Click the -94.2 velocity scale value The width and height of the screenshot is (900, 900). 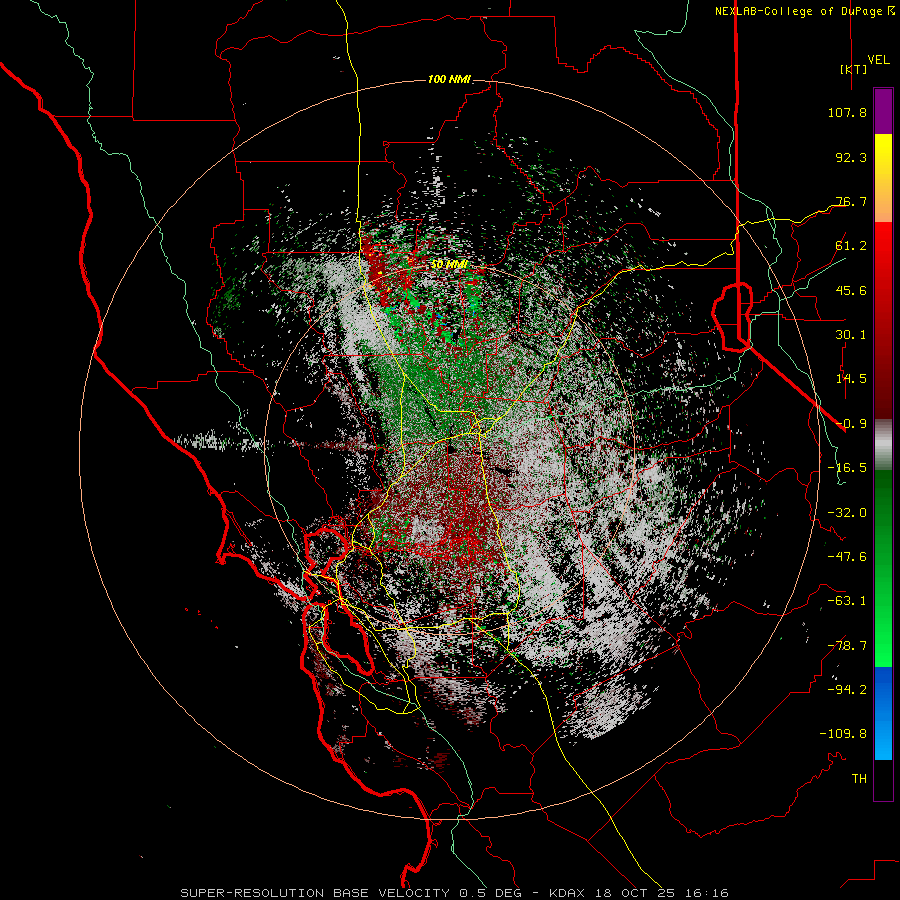pos(847,690)
